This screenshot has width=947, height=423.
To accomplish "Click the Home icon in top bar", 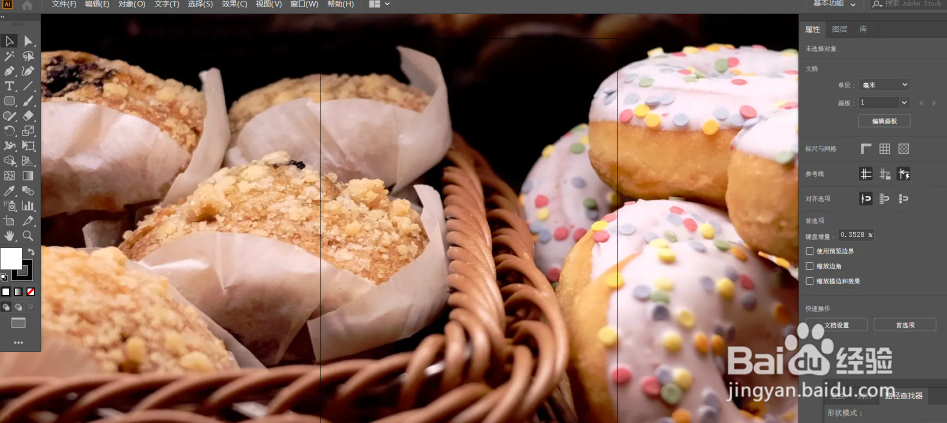I will click(27, 5).
